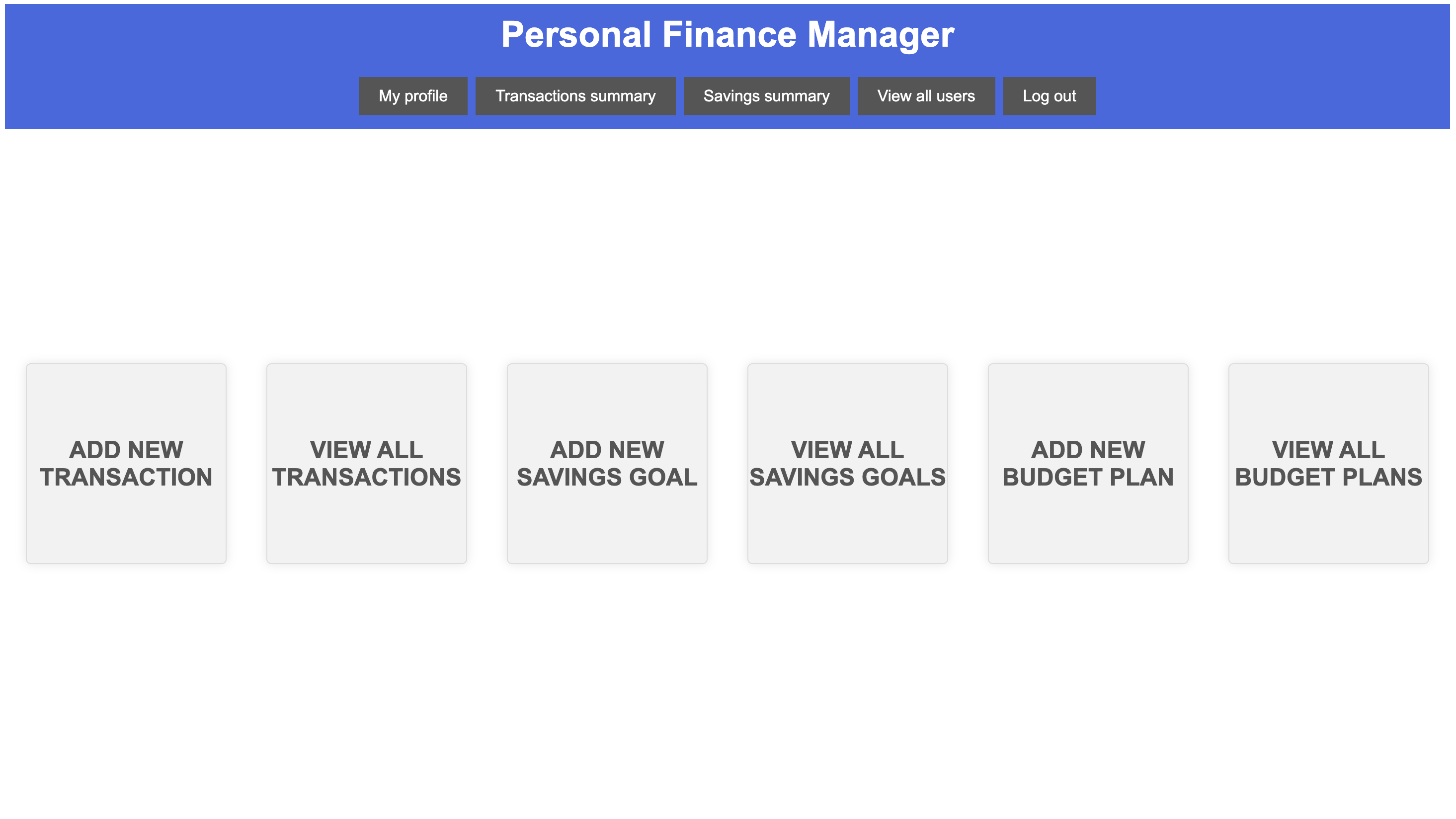Navigate to Transactions summary from the header
Viewport: 1456px width, 819px height.
(x=575, y=96)
